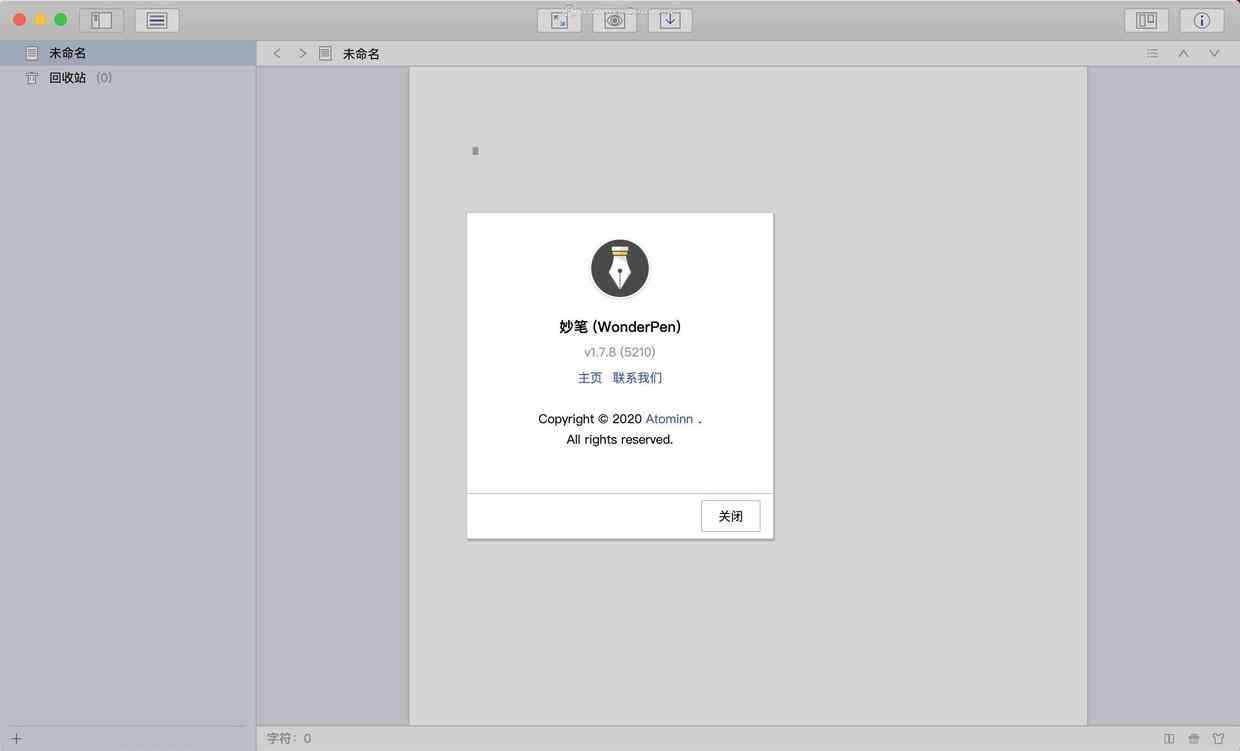The width and height of the screenshot is (1240, 751).
Task: Click the document icon in breadcrumb bar
Action: click(x=325, y=53)
